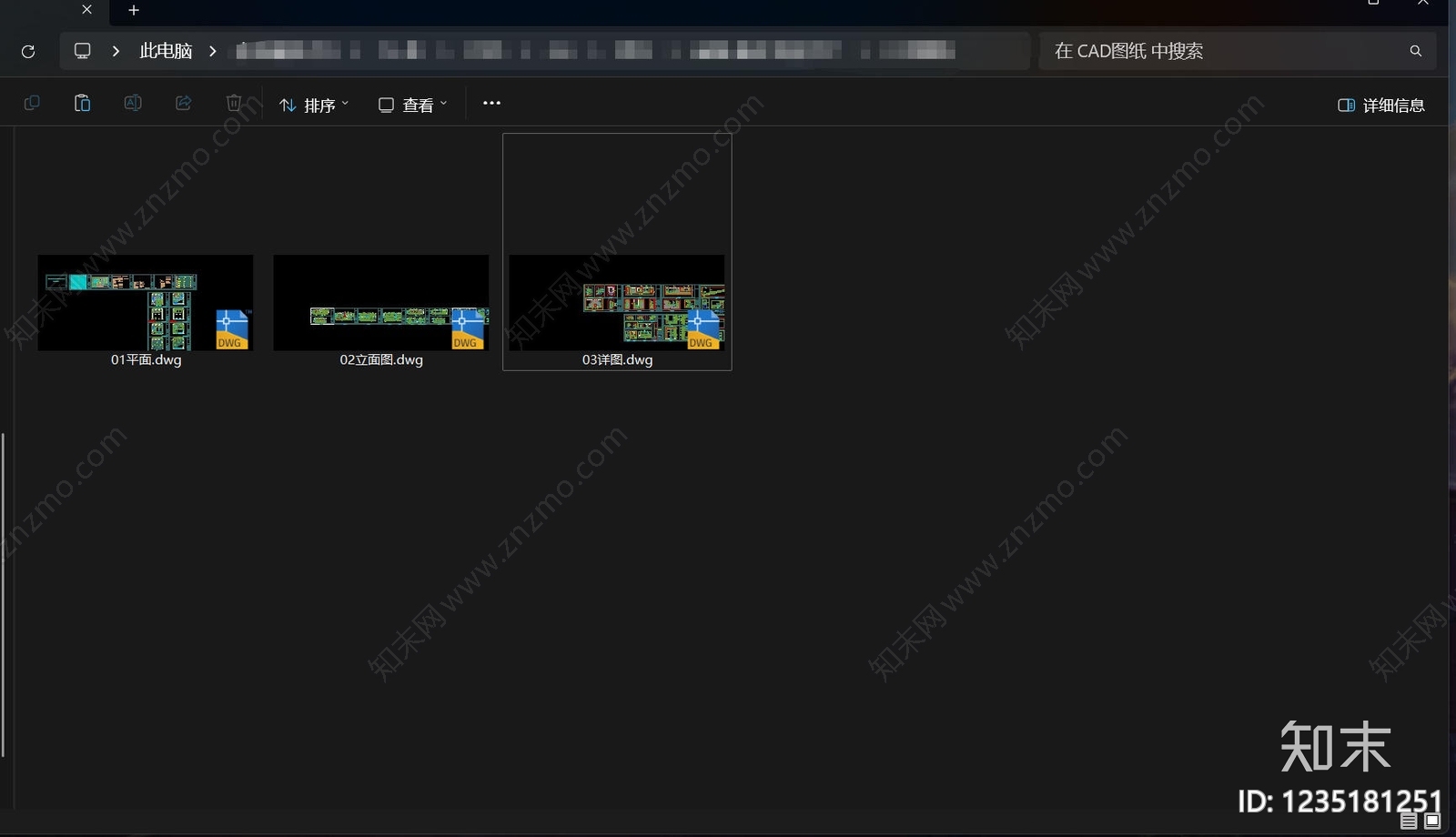
Task: Click the refresh icon beside address bar
Action: point(28,52)
